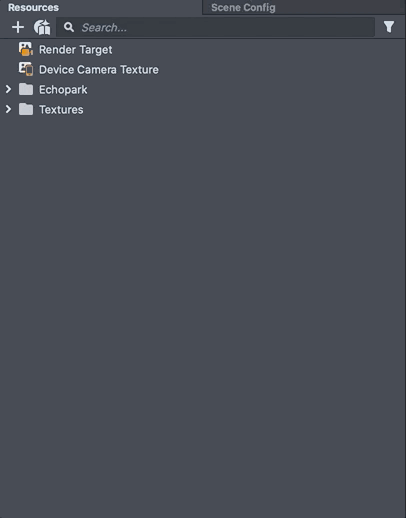Click the magnifier icon in search bar
Image resolution: width=406 pixels, height=518 pixels.
(69, 27)
